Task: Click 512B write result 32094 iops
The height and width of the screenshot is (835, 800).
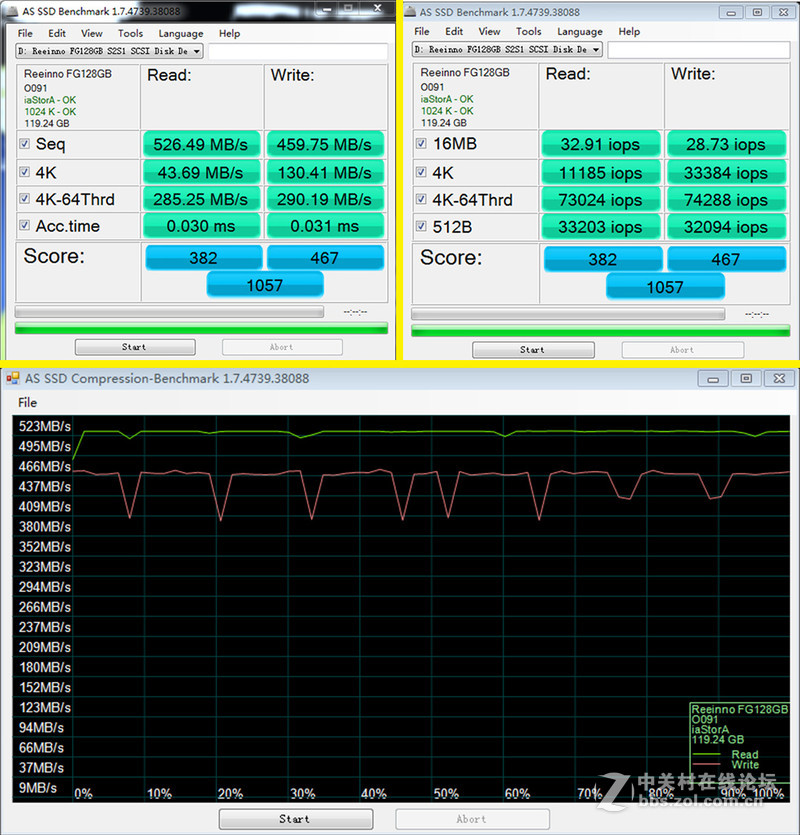Action: 726,227
